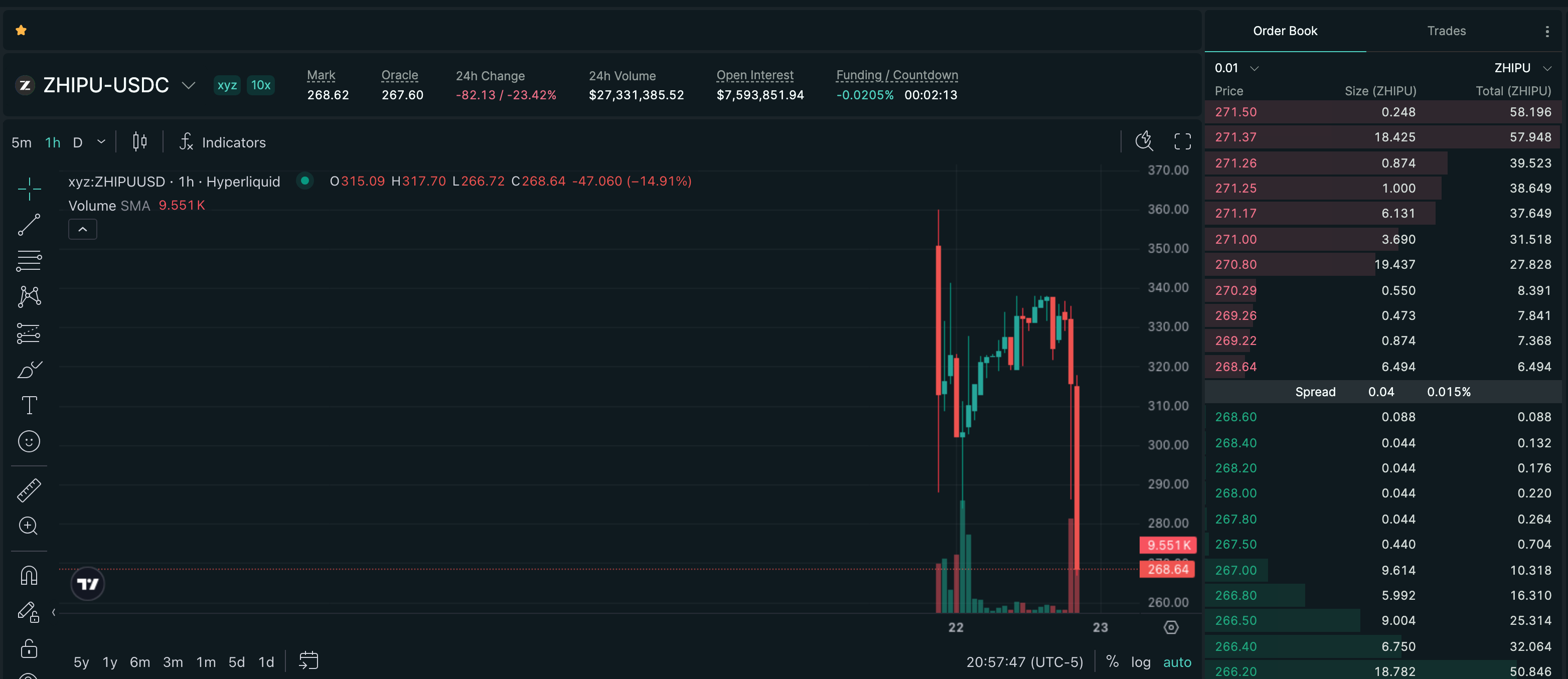This screenshot has height=679, width=1568.
Task: Click the 266.50 bid price row
Action: click(x=1383, y=621)
